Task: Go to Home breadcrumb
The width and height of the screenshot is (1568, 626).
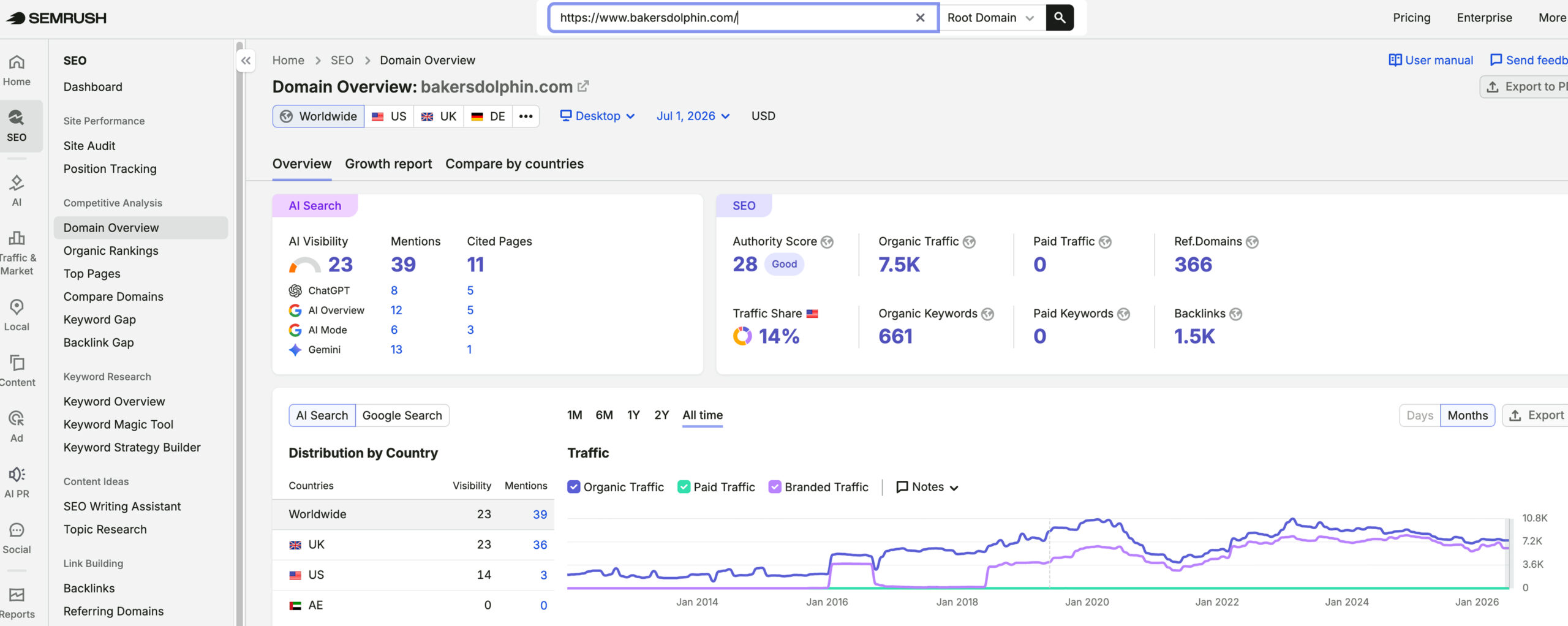Action: [x=288, y=60]
